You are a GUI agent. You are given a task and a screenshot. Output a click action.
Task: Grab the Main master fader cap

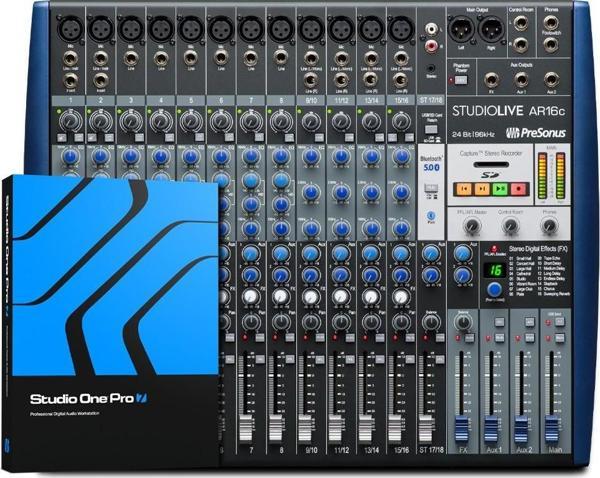point(551,429)
